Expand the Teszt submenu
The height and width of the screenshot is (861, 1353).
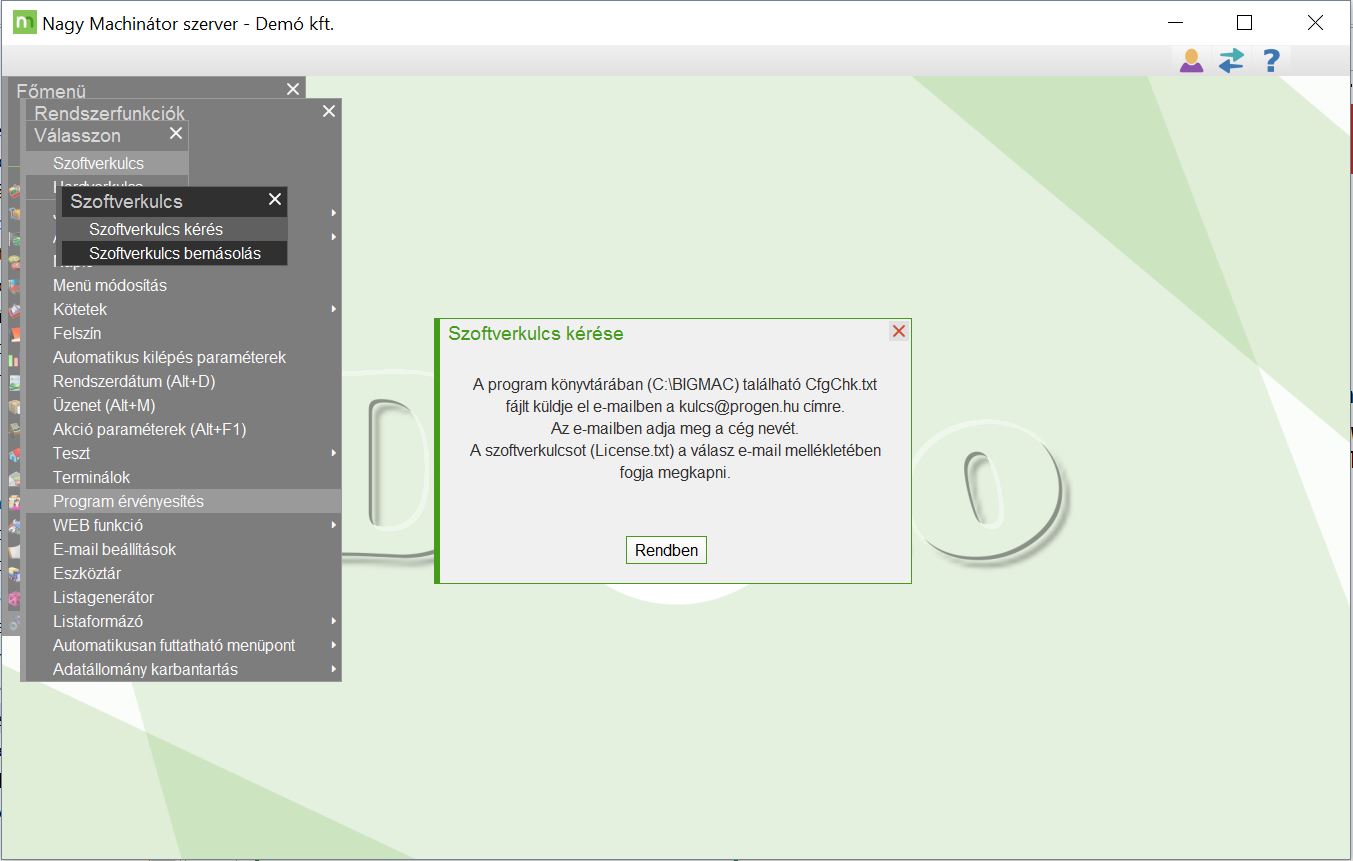point(181,453)
